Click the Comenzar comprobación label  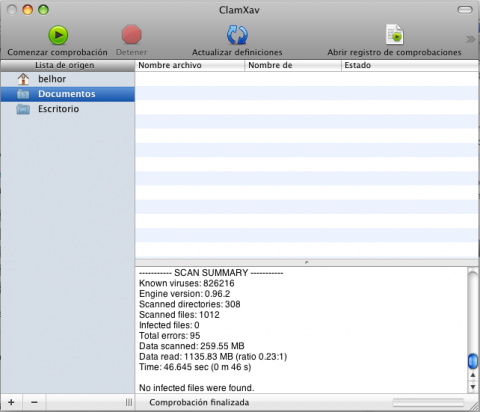[57, 52]
